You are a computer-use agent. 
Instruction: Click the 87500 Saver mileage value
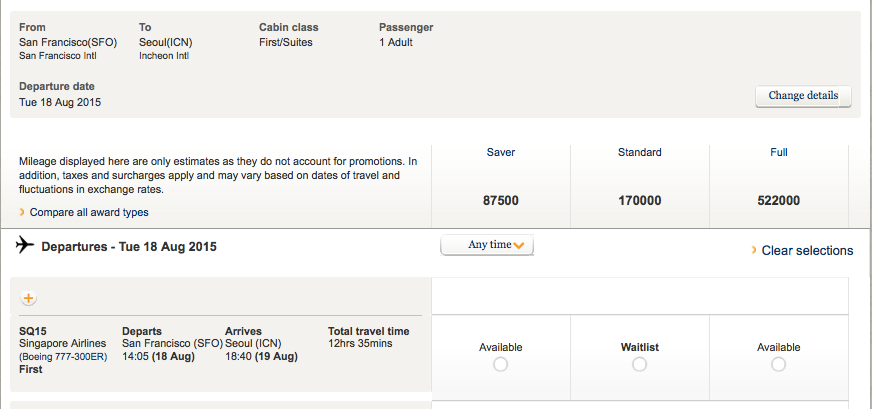[501, 200]
